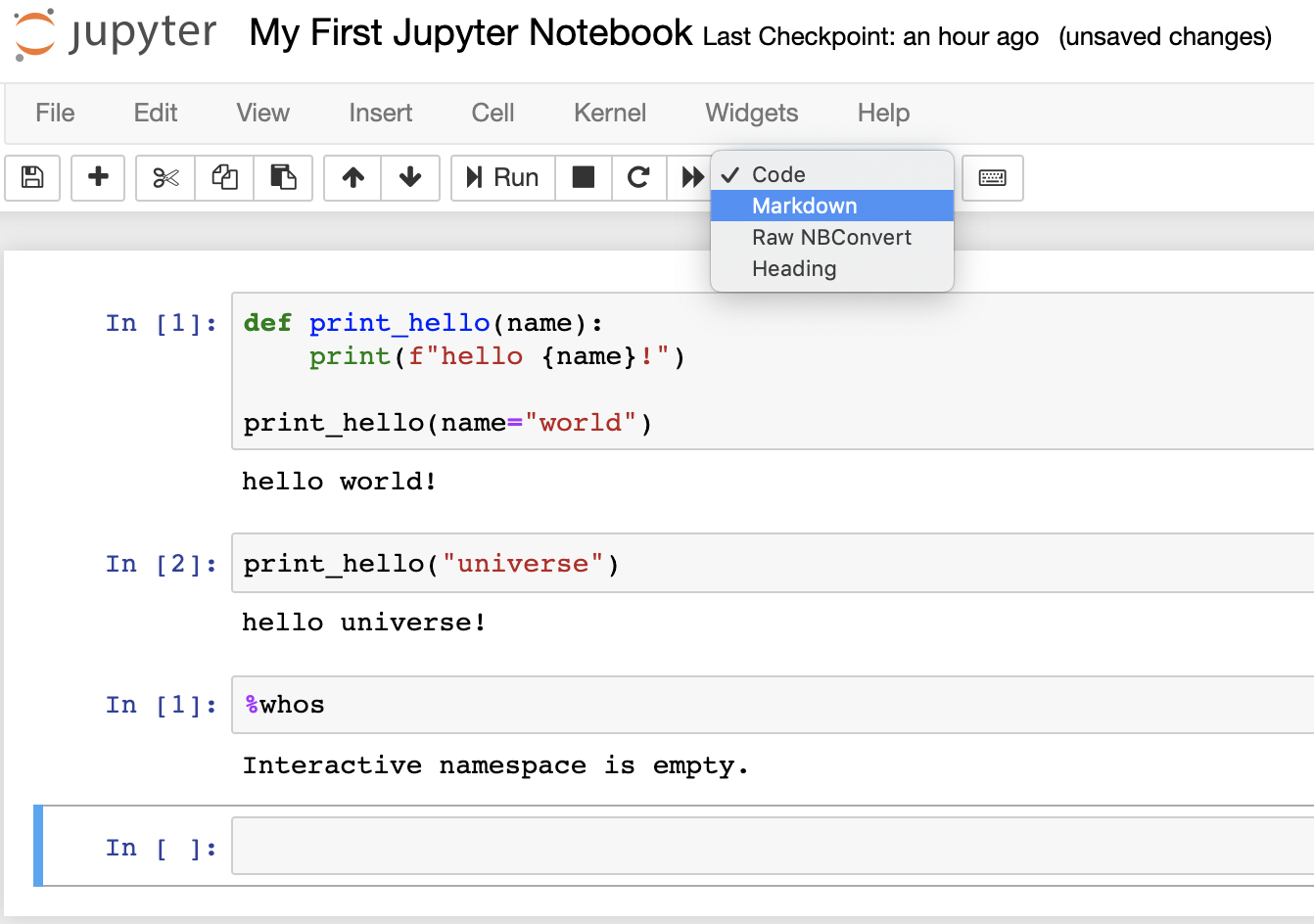Open the Insert menu
Viewport: 1314px width, 924px height.
tap(381, 113)
